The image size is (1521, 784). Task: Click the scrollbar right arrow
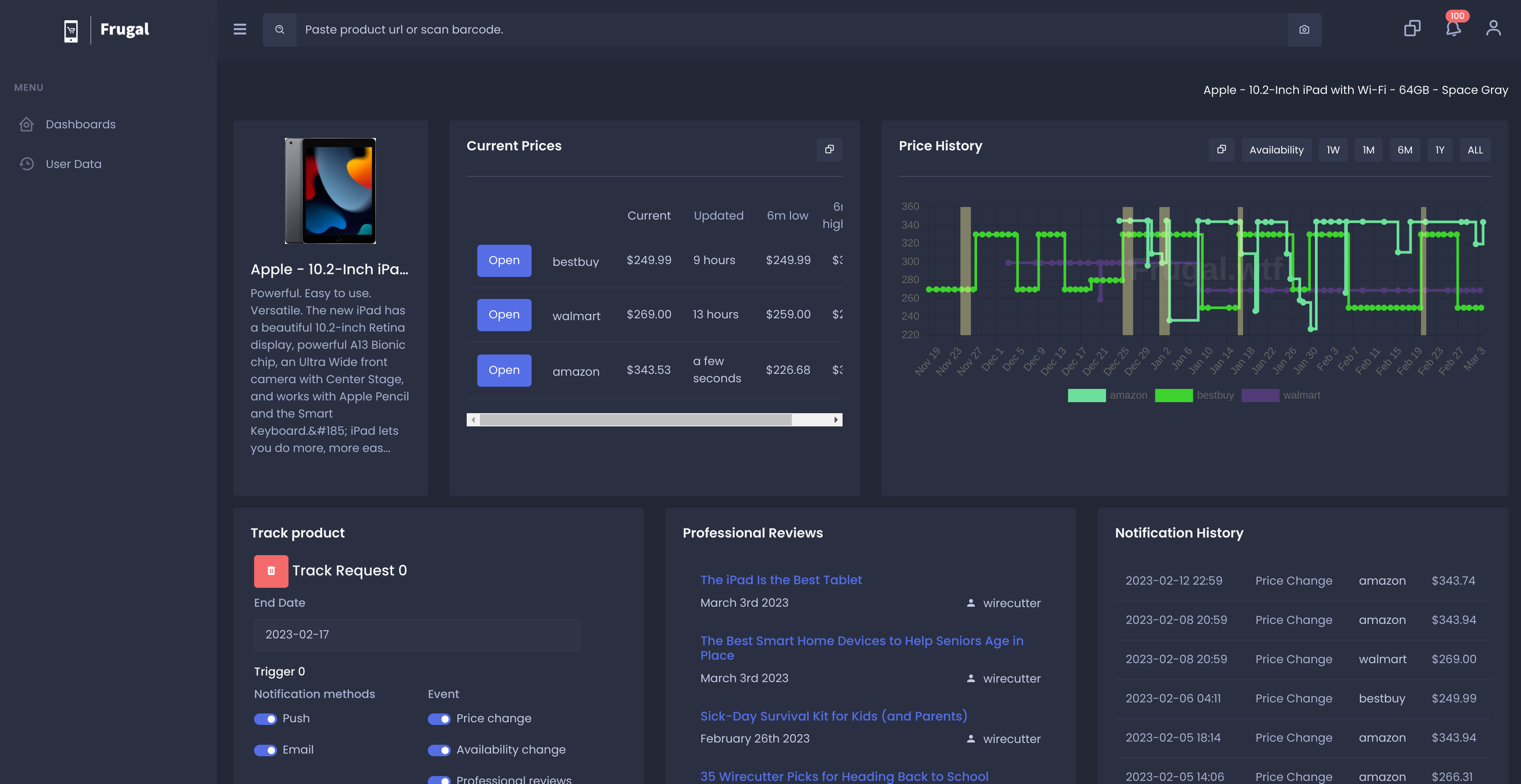pos(836,420)
